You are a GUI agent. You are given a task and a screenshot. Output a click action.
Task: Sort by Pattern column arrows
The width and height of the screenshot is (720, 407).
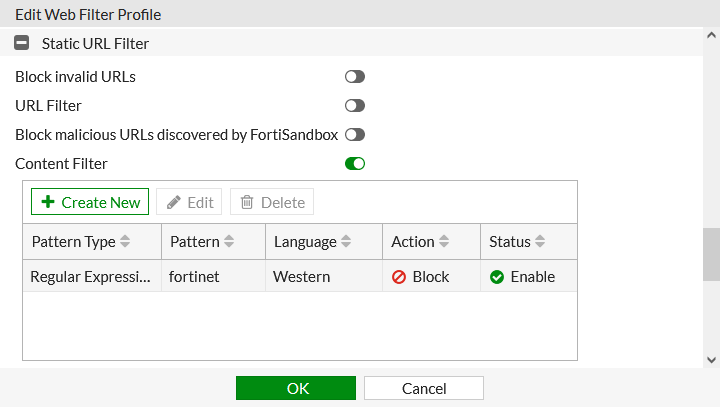229,242
